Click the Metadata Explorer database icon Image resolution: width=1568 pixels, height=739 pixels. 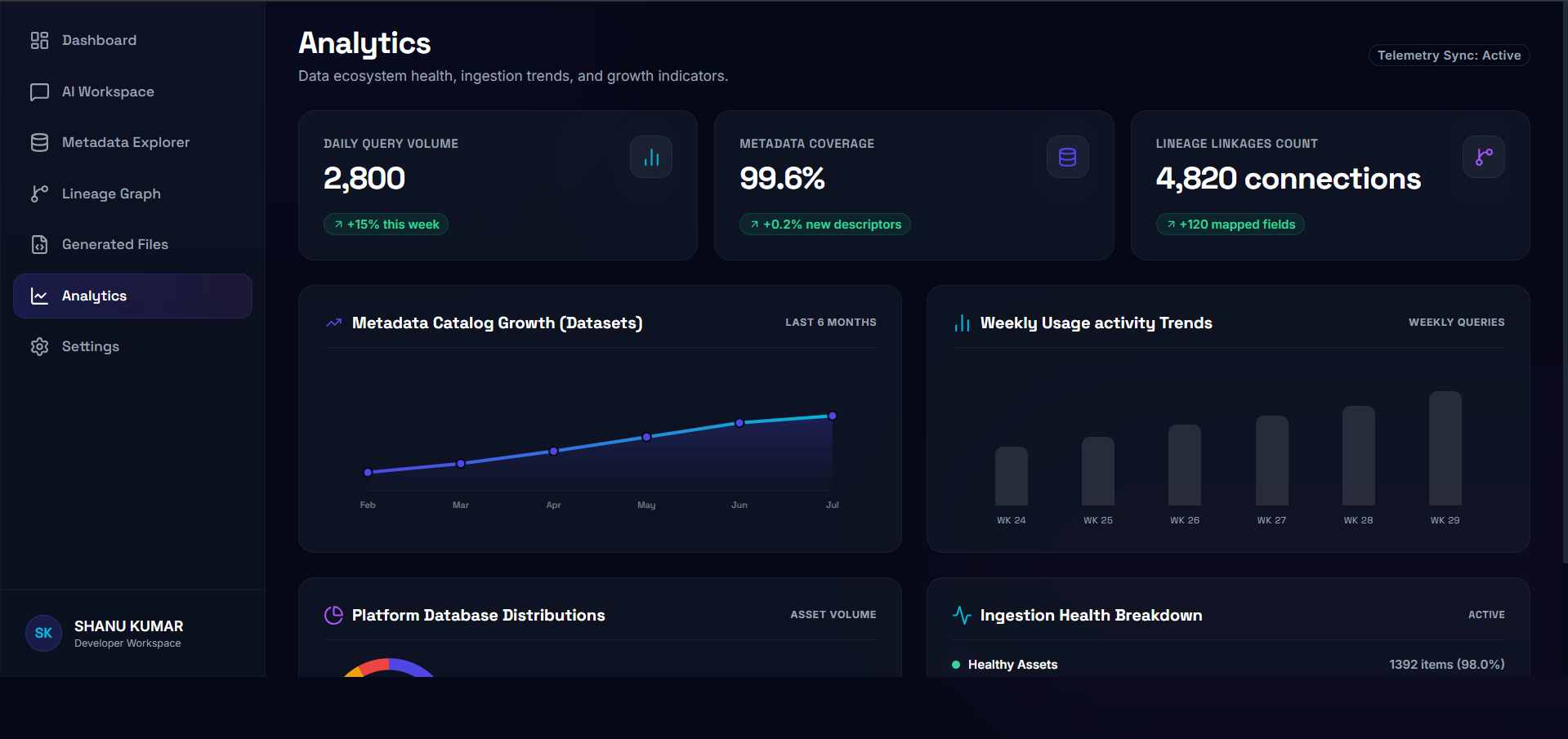click(x=39, y=142)
